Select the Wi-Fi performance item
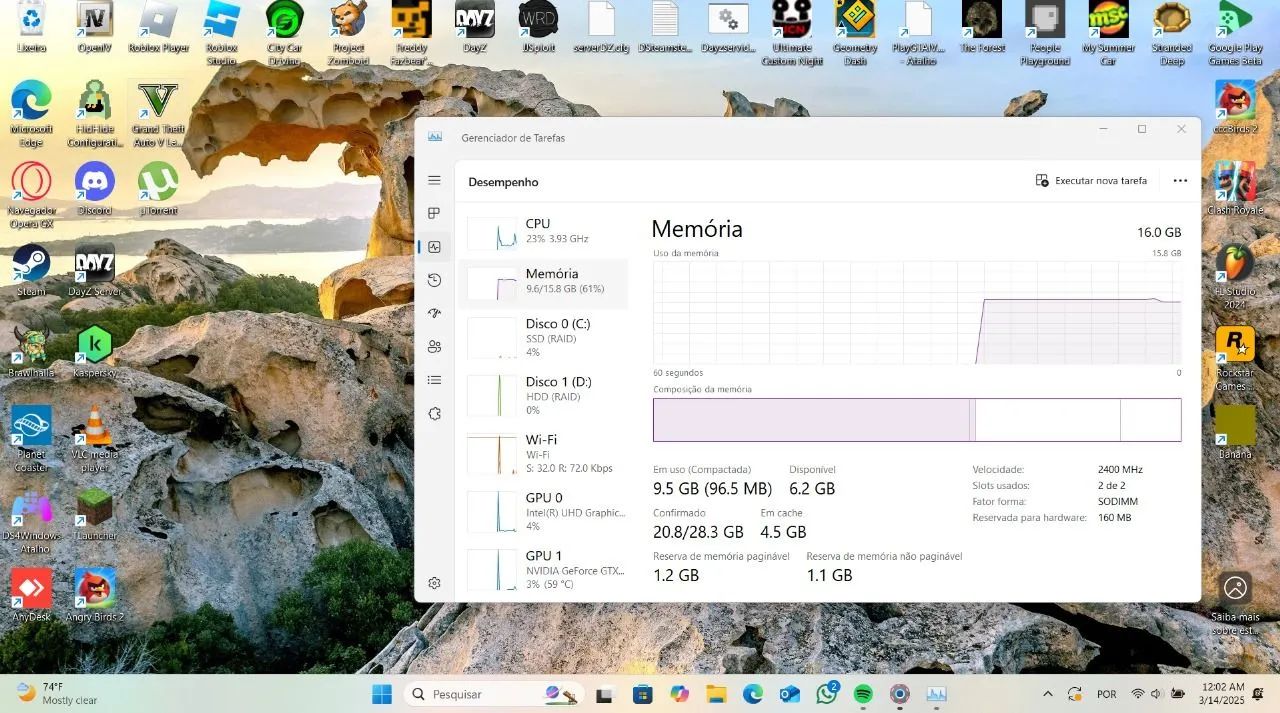Image resolution: width=1280 pixels, height=713 pixels. pyautogui.click(x=543, y=453)
